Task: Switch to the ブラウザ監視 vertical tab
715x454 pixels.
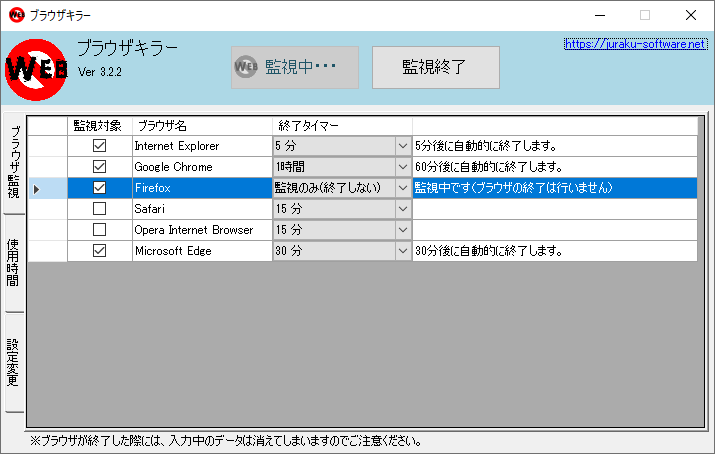Action: pyautogui.click(x=14, y=163)
